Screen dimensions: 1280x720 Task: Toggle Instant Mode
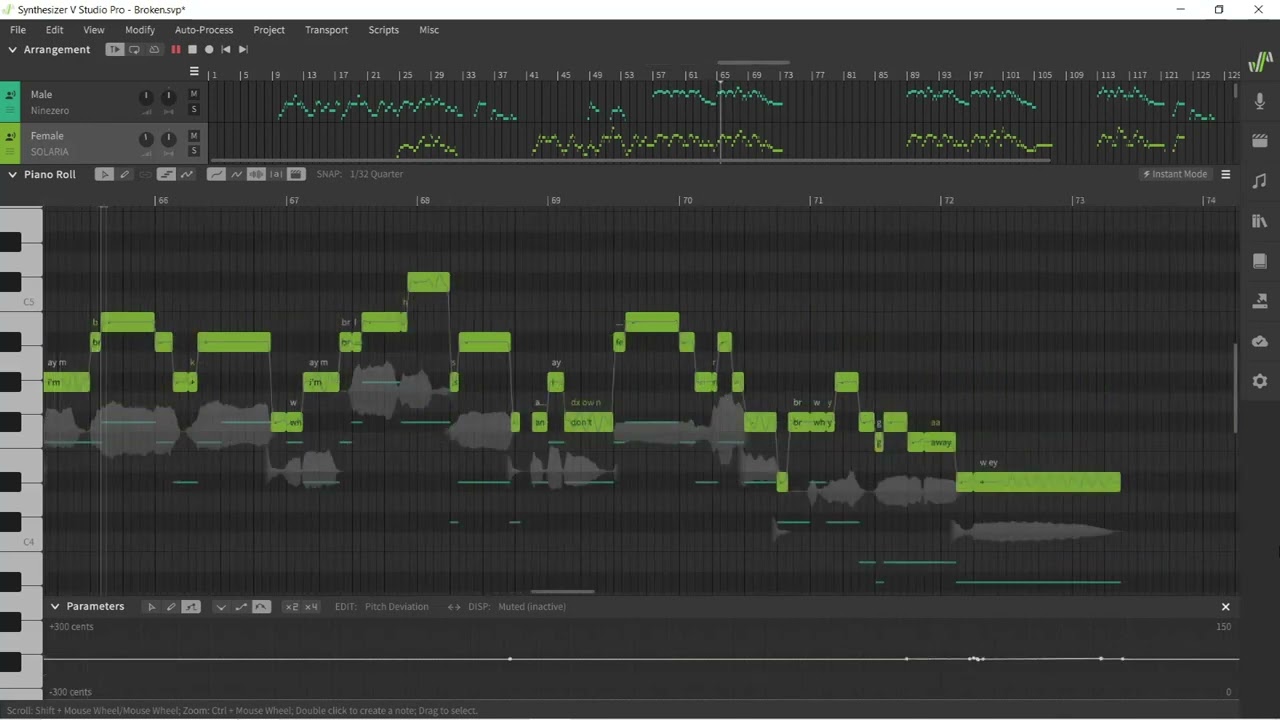point(1175,174)
